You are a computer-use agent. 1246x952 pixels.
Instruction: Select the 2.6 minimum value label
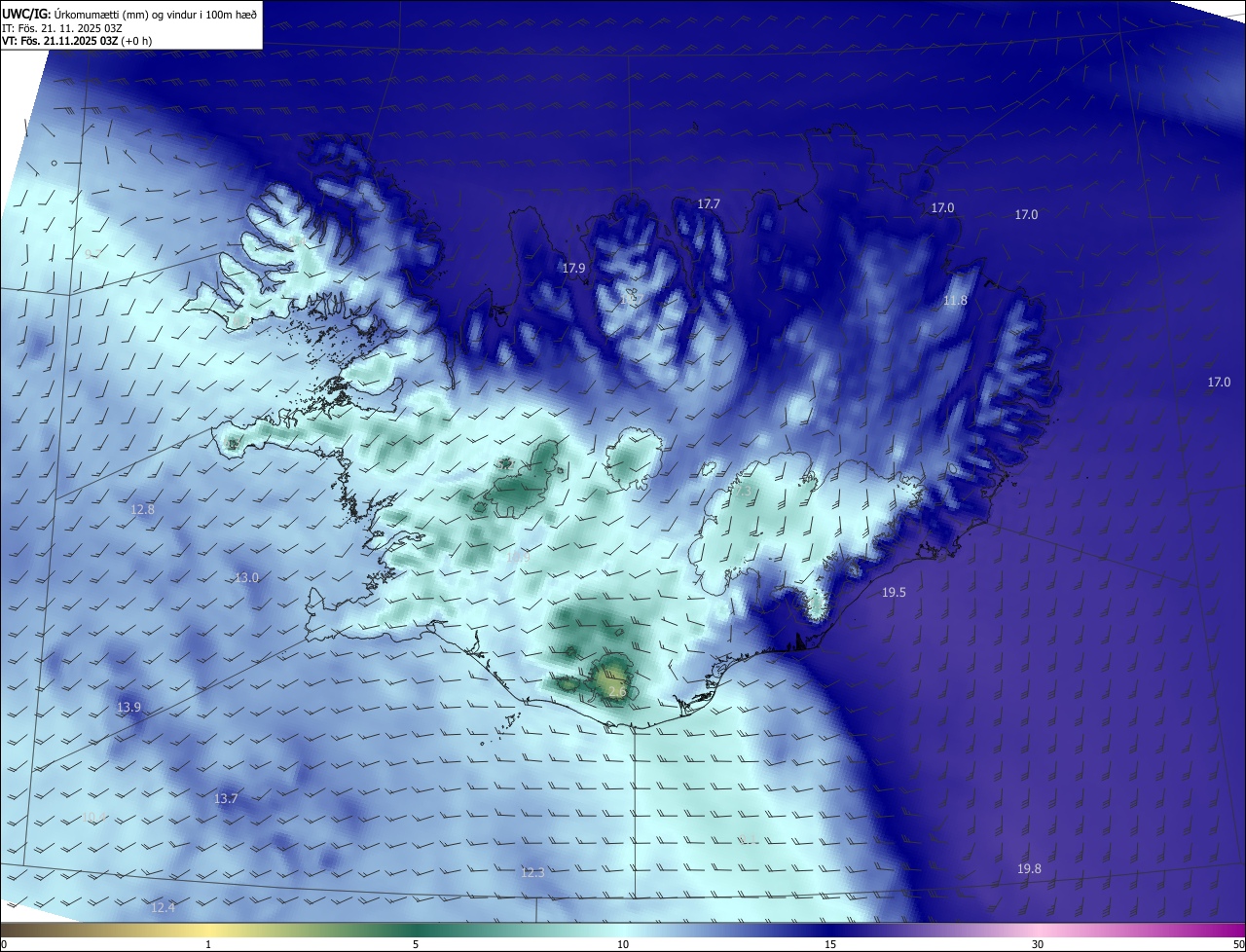coord(617,692)
